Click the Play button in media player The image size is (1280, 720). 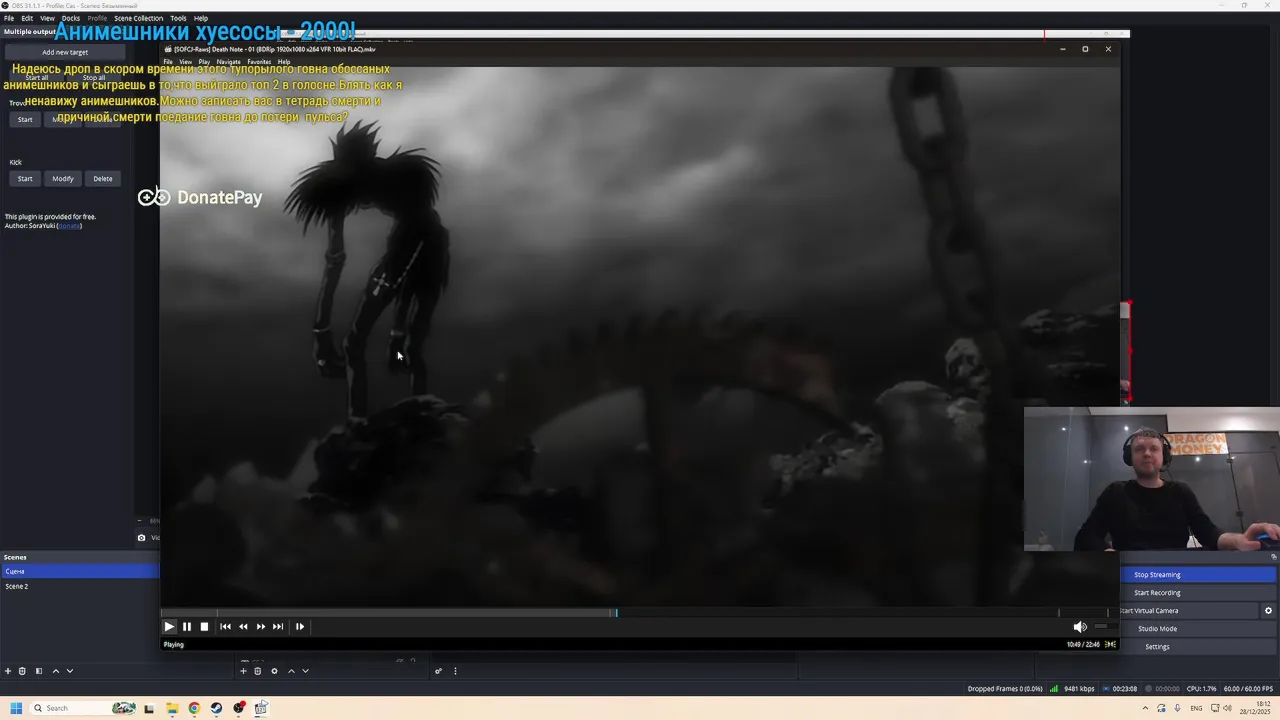169,626
